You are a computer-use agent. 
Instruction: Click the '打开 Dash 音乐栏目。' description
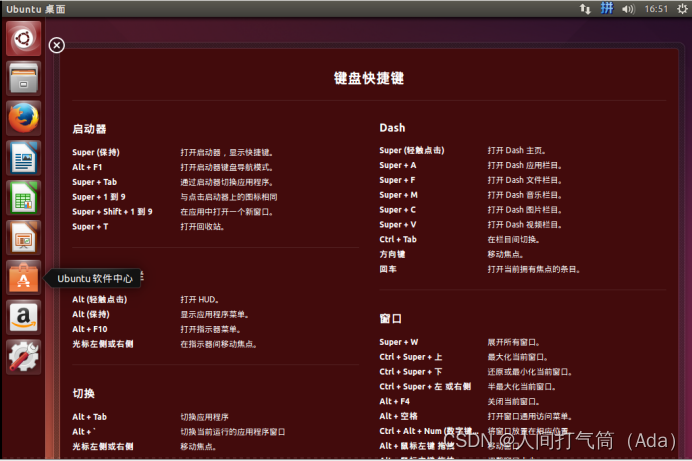(x=525, y=195)
